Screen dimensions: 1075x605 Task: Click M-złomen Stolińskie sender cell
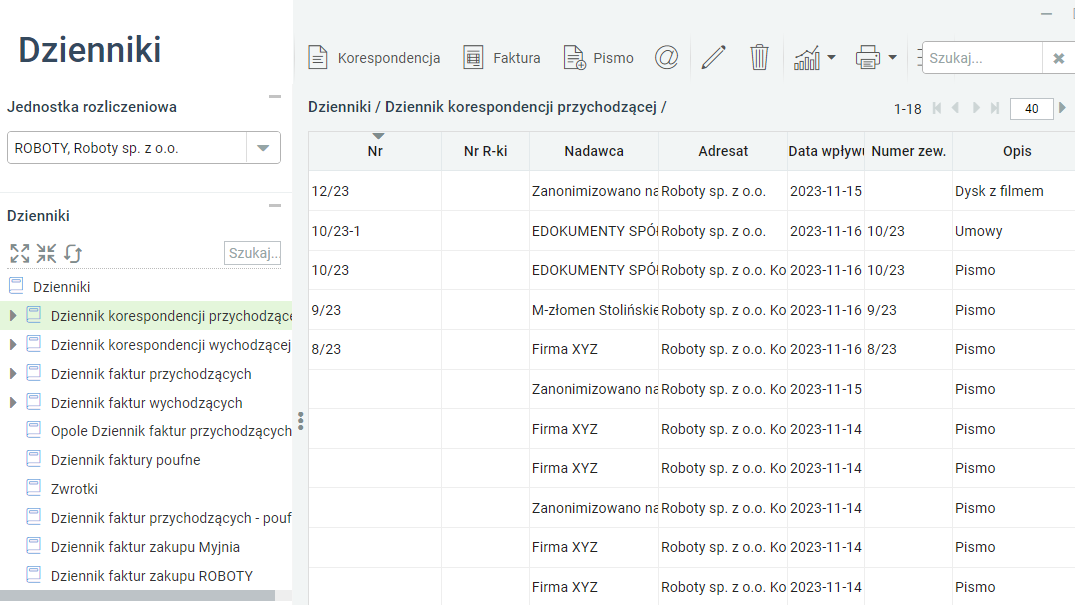tap(594, 310)
